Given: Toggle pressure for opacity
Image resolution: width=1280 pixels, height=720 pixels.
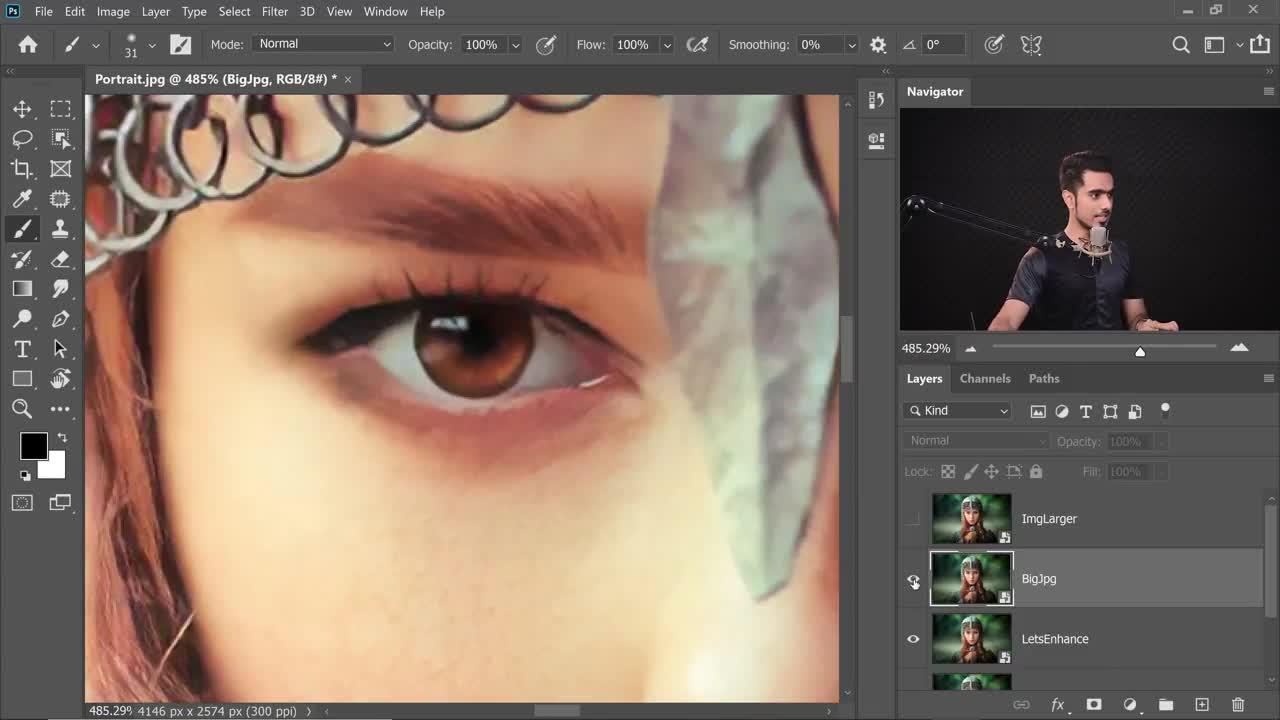Looking at the screenshot, I should [x=546, y=44].
